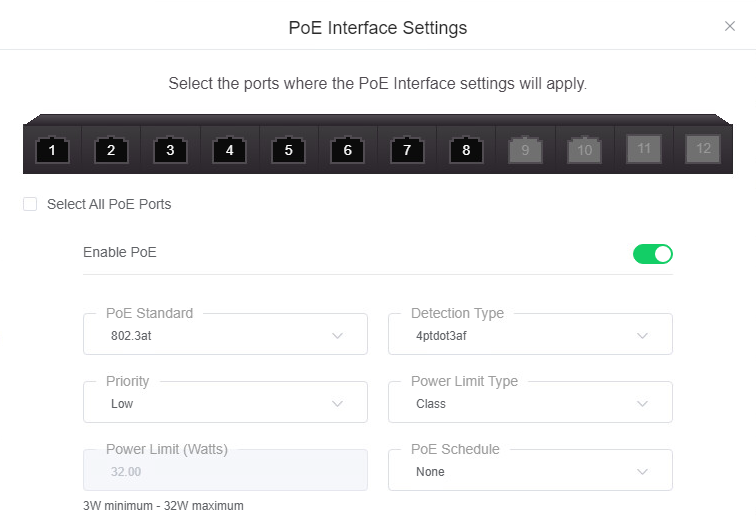Click disabled SFP port 11 icon

tap(644, 148)
